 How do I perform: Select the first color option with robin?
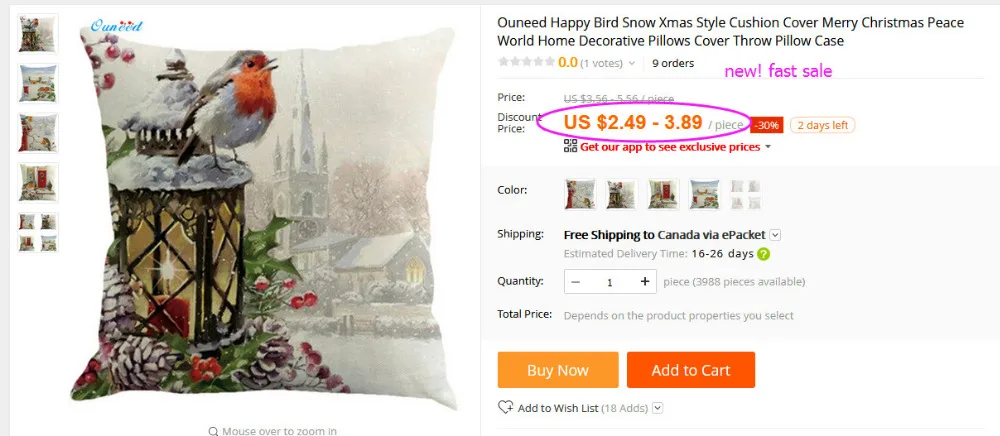coord(580,194)
